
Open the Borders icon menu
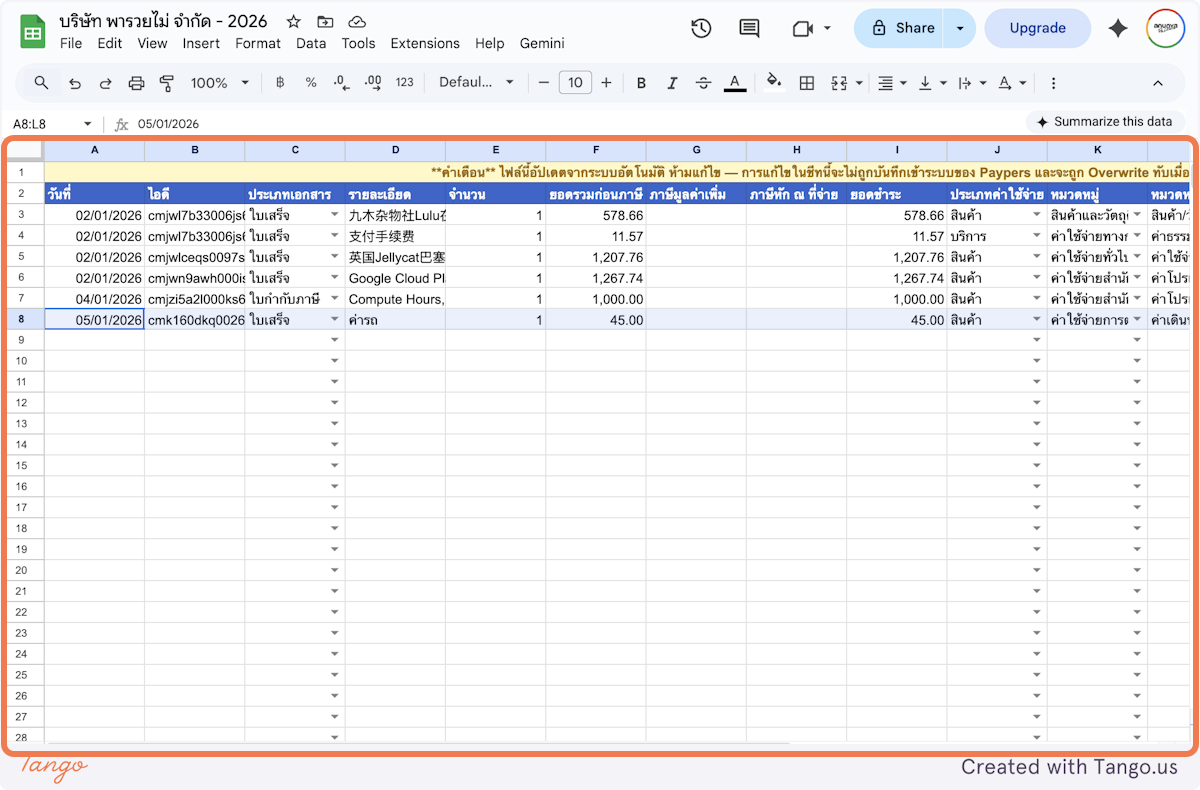tap(807, 83)
